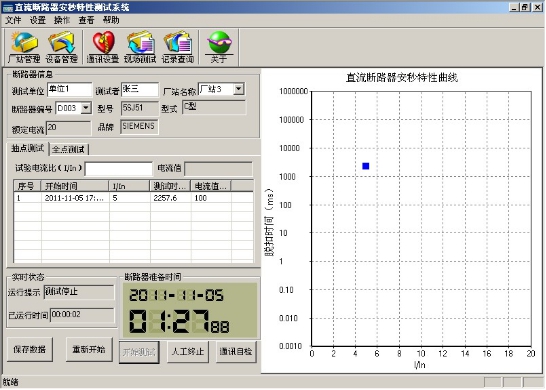Open the 设置 menu

tap(37, 20)
